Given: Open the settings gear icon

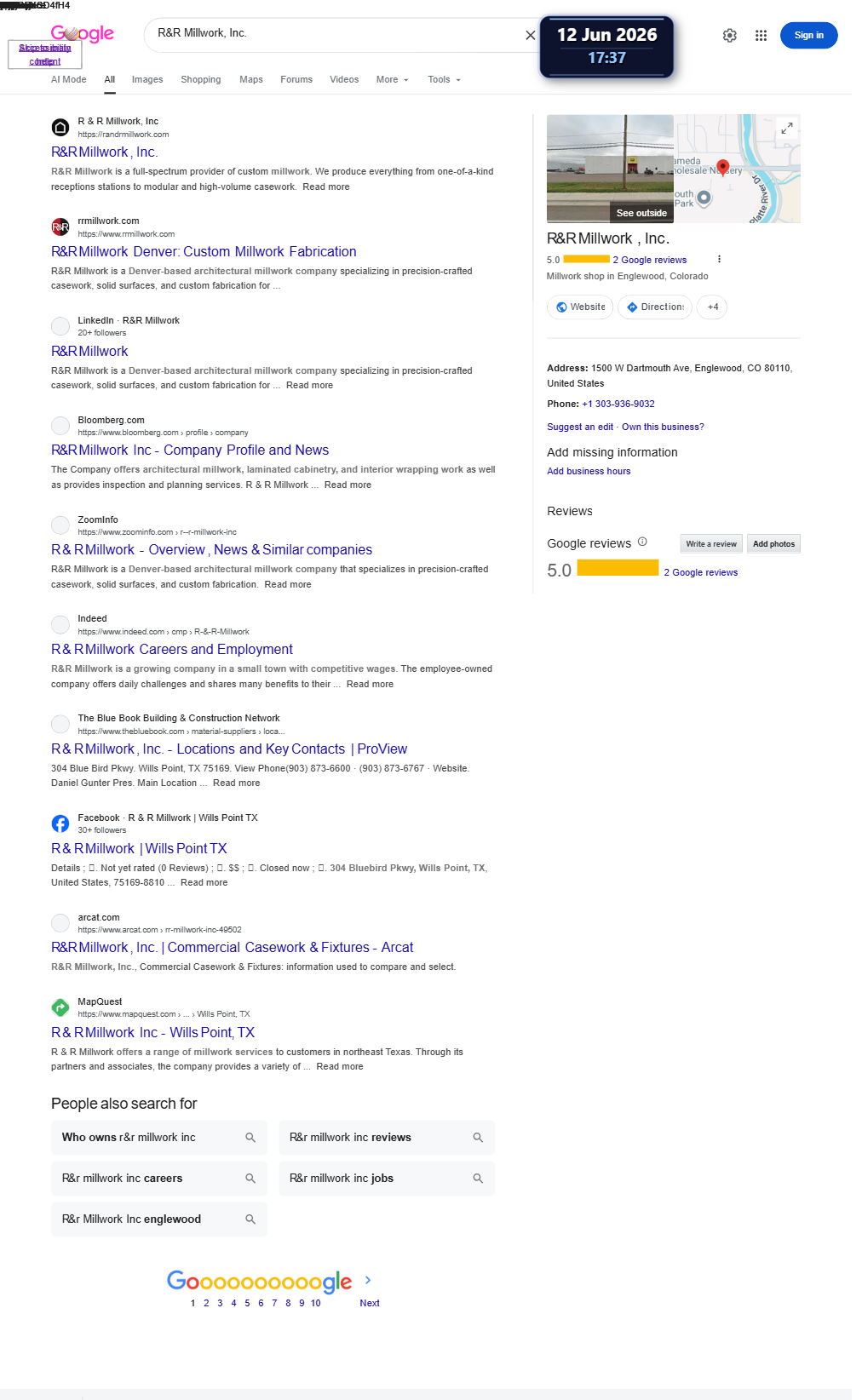Looking at the screenshot, I should click(x=730, y=35).
